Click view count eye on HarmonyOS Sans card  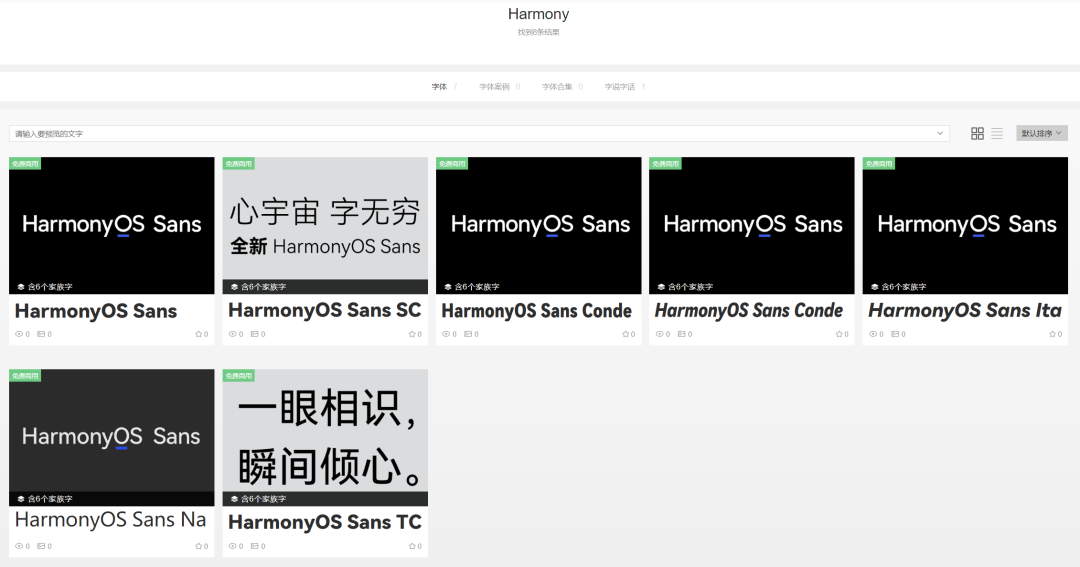click(19, 334)
